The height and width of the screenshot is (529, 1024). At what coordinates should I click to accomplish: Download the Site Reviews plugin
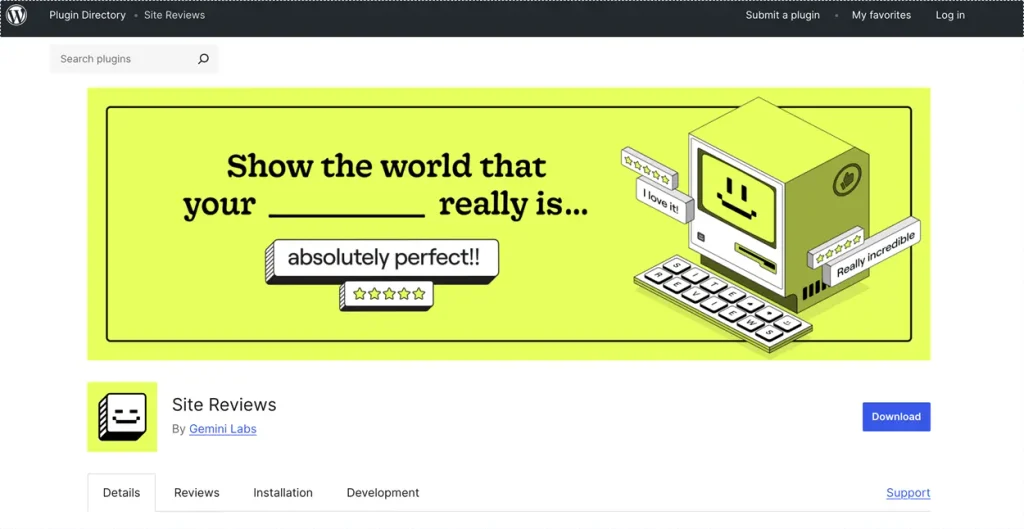tap(896, 417)
